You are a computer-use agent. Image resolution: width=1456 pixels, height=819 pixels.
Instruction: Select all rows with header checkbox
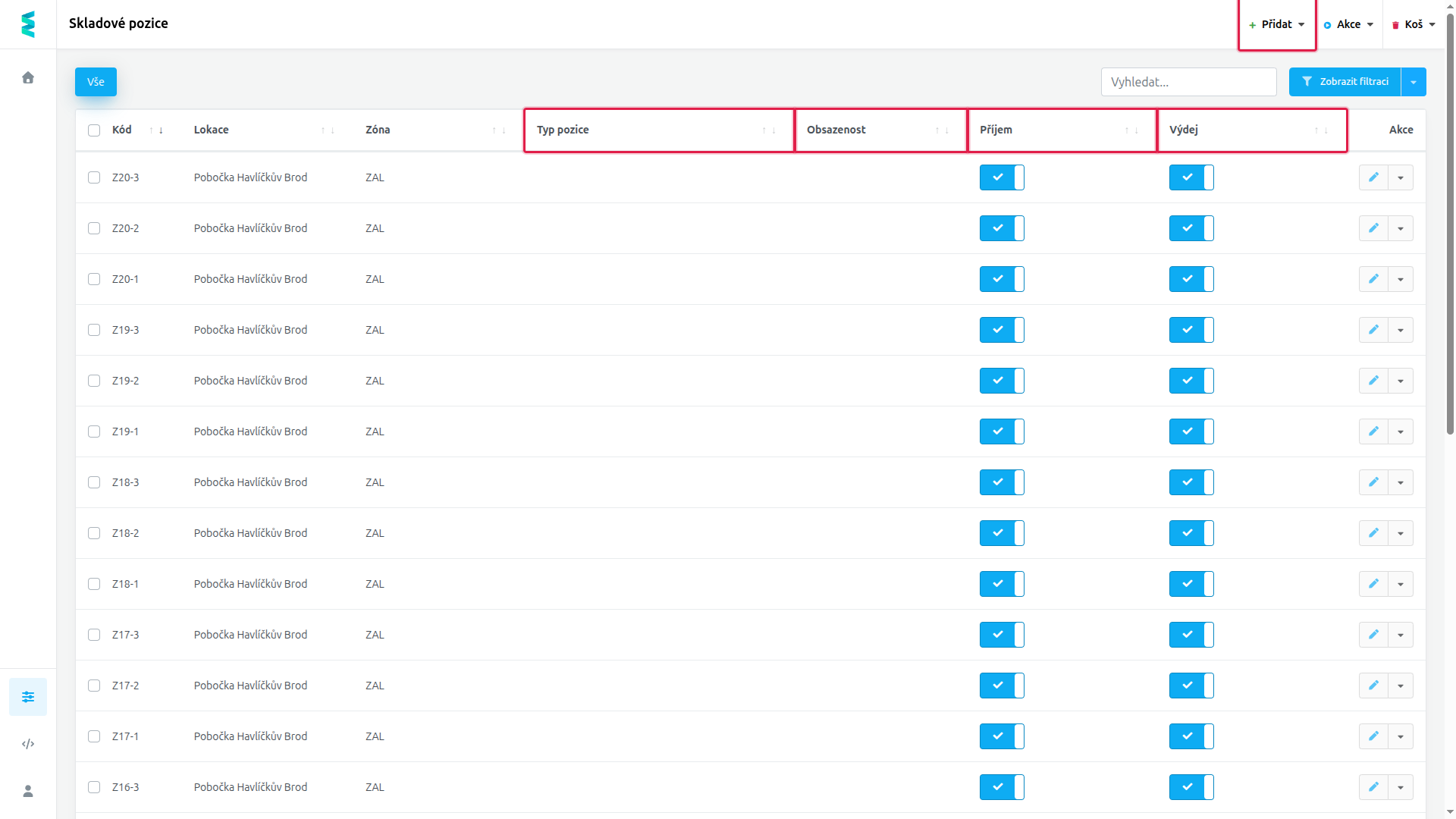(x=94, y=130)
